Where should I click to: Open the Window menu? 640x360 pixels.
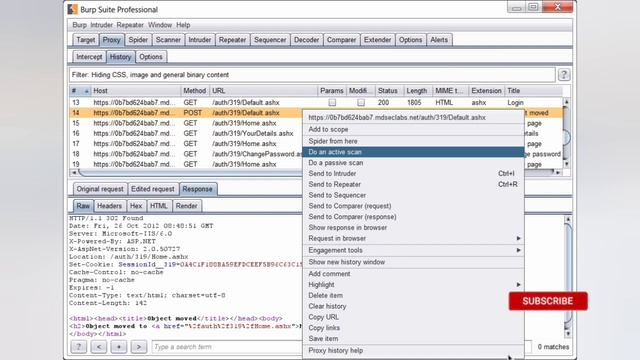point(160,25)
